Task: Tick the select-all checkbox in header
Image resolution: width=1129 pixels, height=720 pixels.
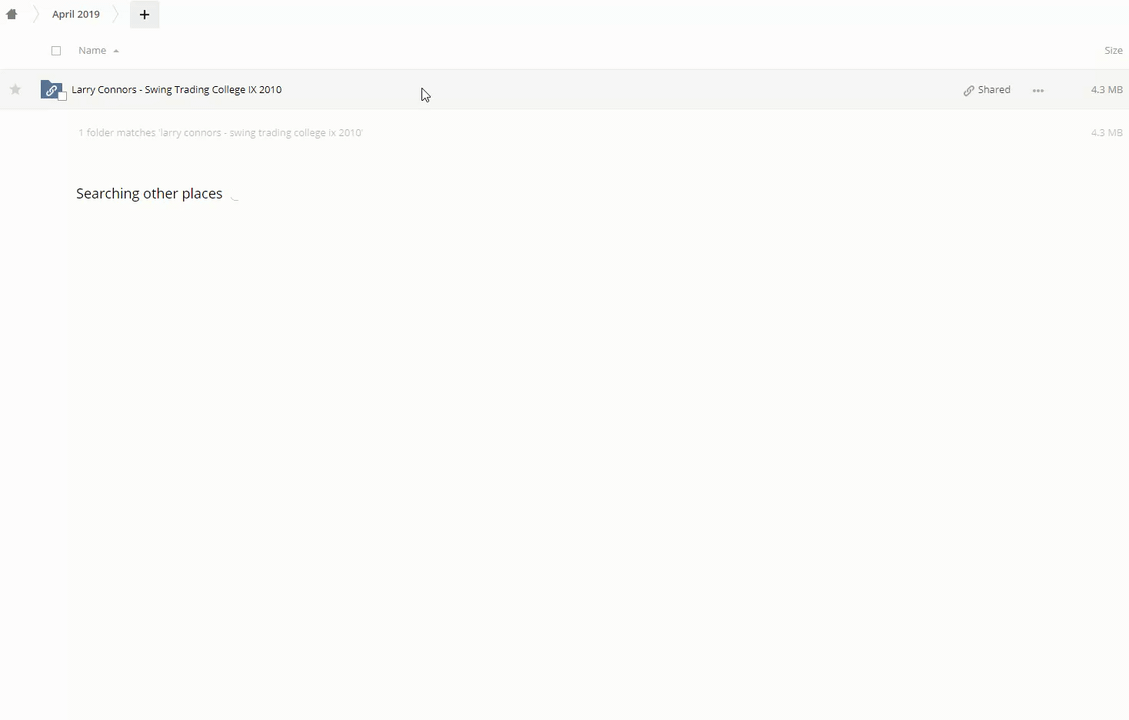Action: (x=56, y=51)
